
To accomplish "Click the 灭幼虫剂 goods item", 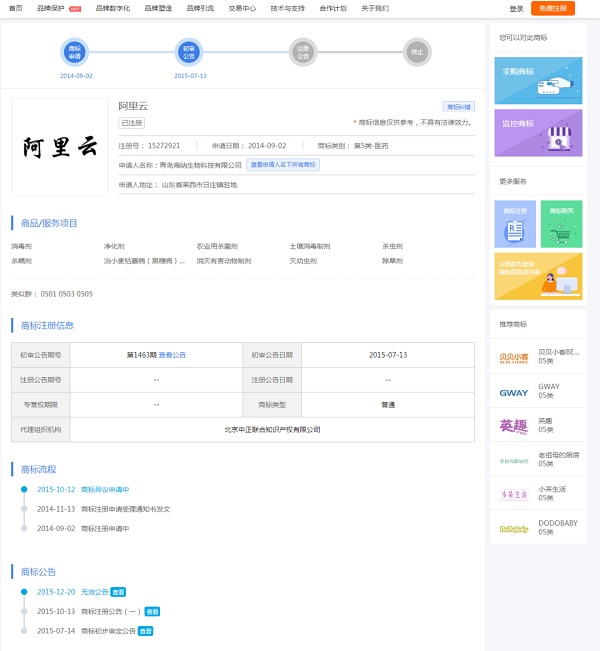I will coord(303,261).
